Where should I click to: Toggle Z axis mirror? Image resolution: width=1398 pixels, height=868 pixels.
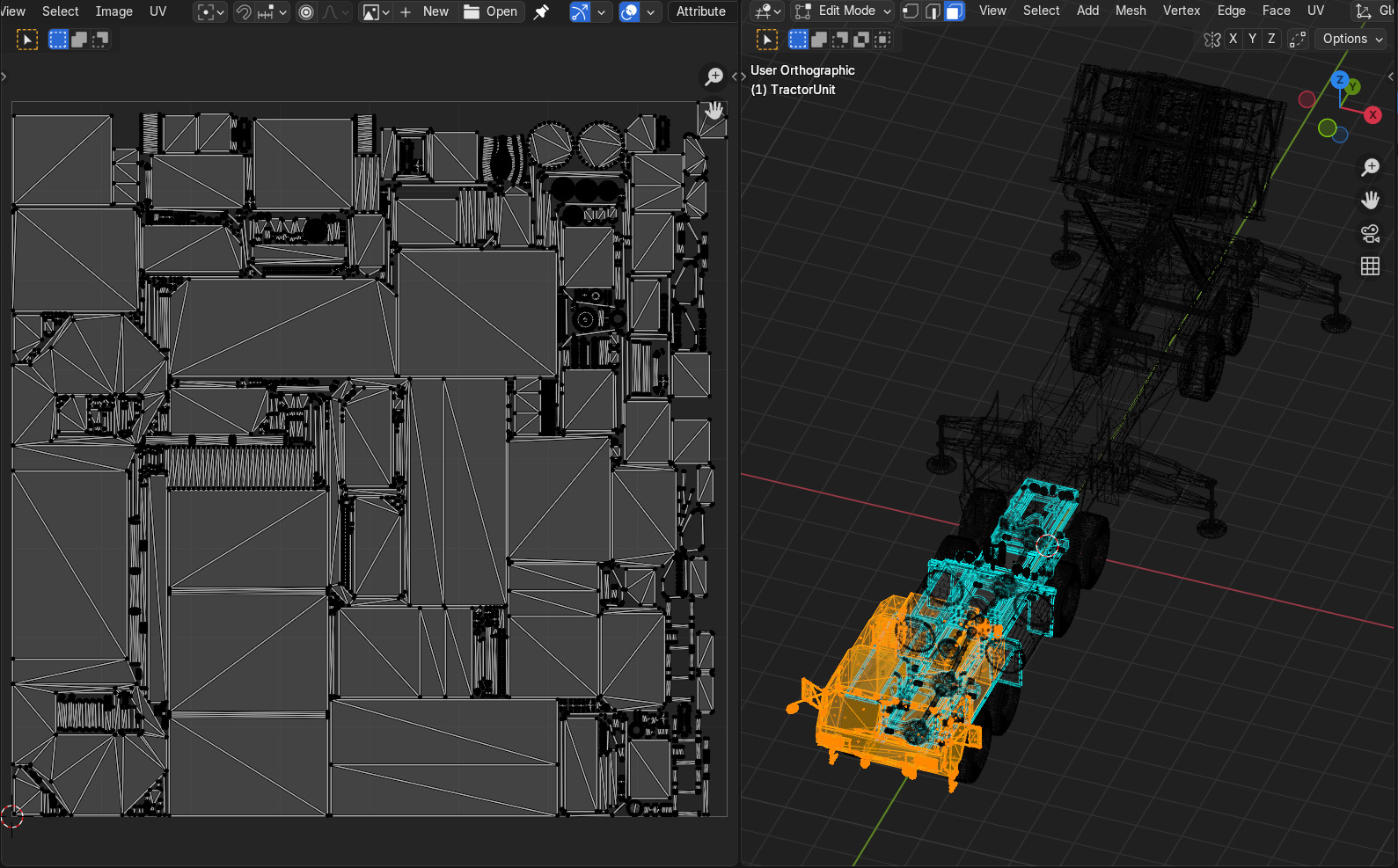(x=1271, y=39)
